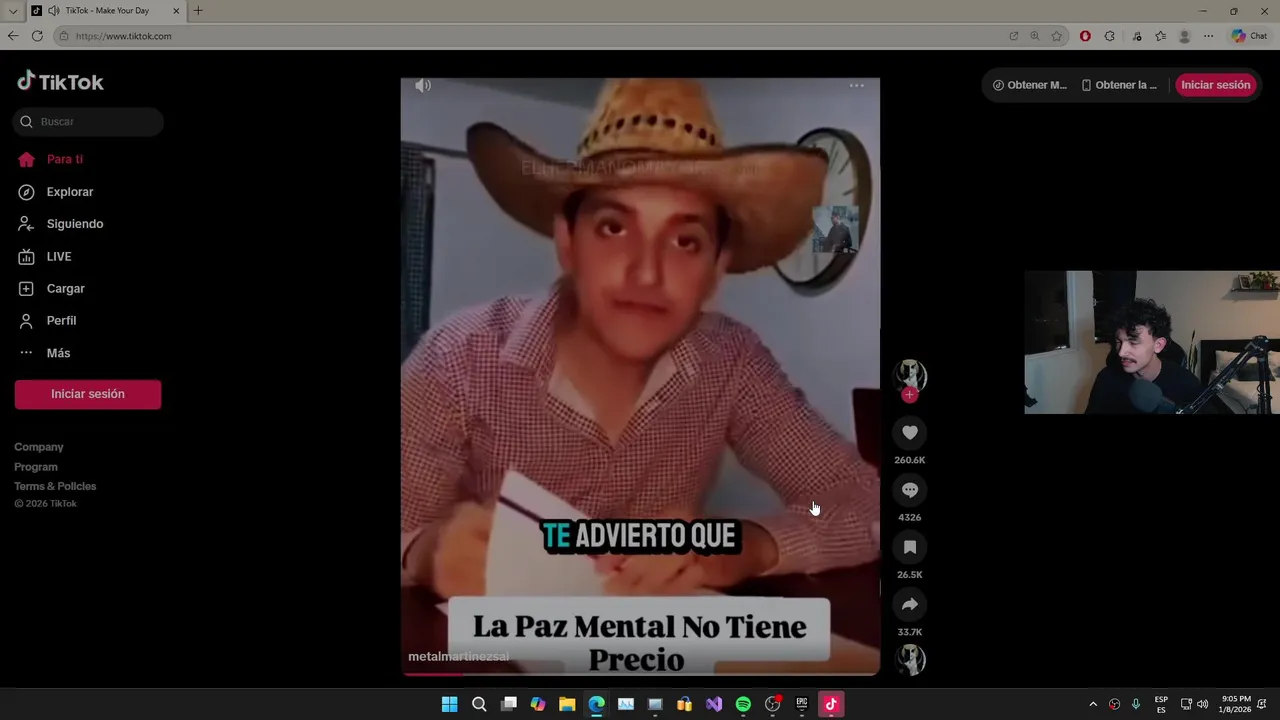Open the Perfil page
This screenshot has height=720, width=1280.
click(48, 321)
